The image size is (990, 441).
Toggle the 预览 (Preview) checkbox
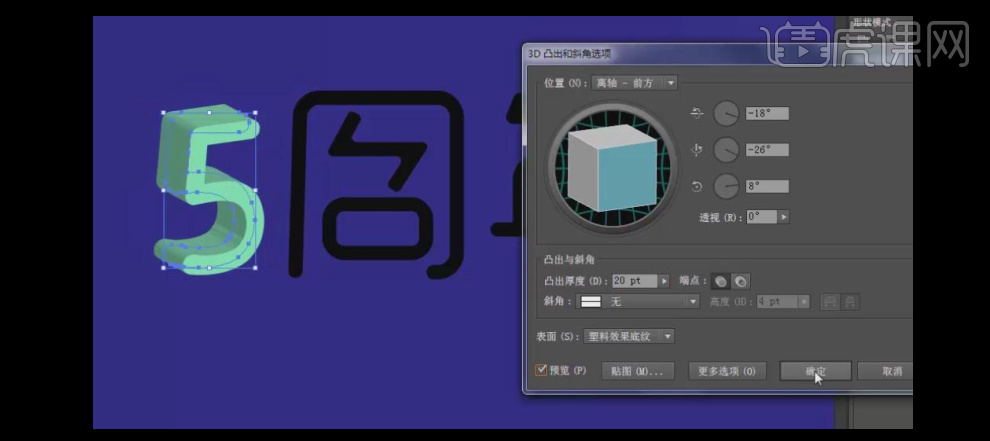541,370
